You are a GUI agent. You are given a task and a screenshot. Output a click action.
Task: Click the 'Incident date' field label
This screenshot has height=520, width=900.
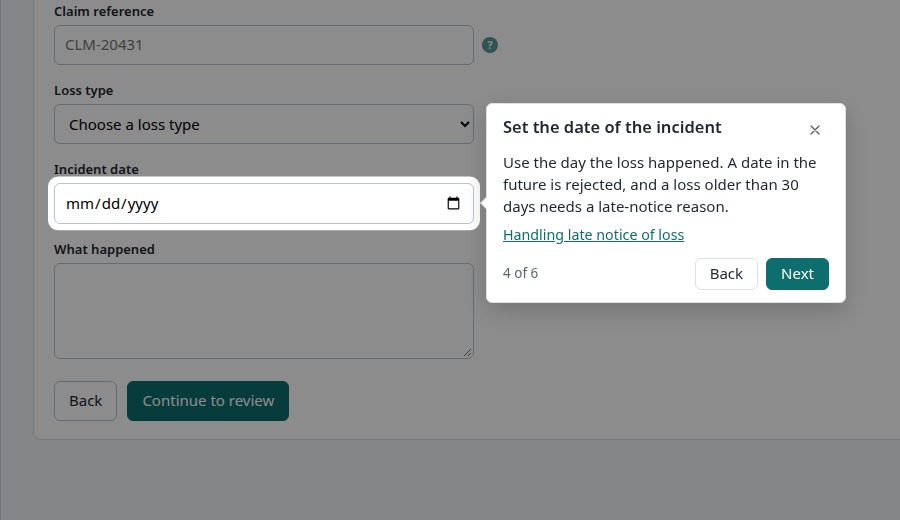(x=96, y=169)
